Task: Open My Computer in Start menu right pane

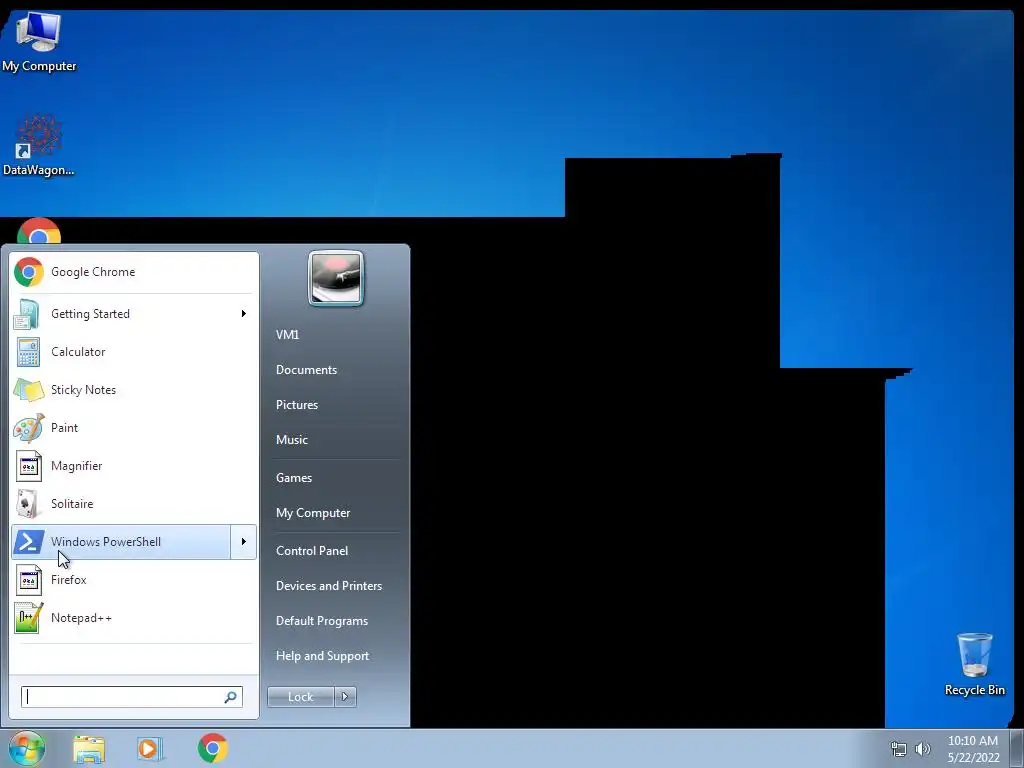Action: 313,513
